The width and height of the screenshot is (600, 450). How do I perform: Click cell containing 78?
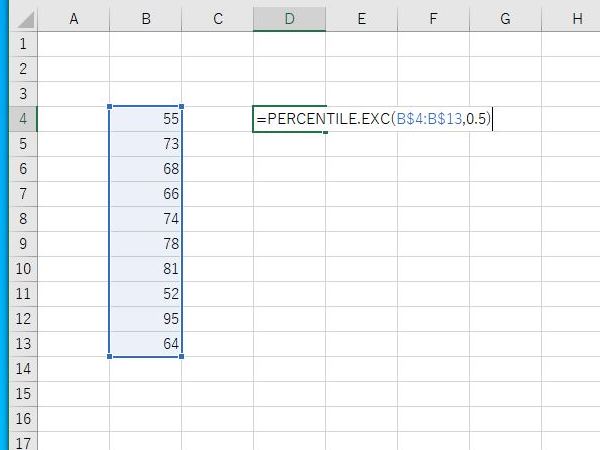(x=145, y=244)
